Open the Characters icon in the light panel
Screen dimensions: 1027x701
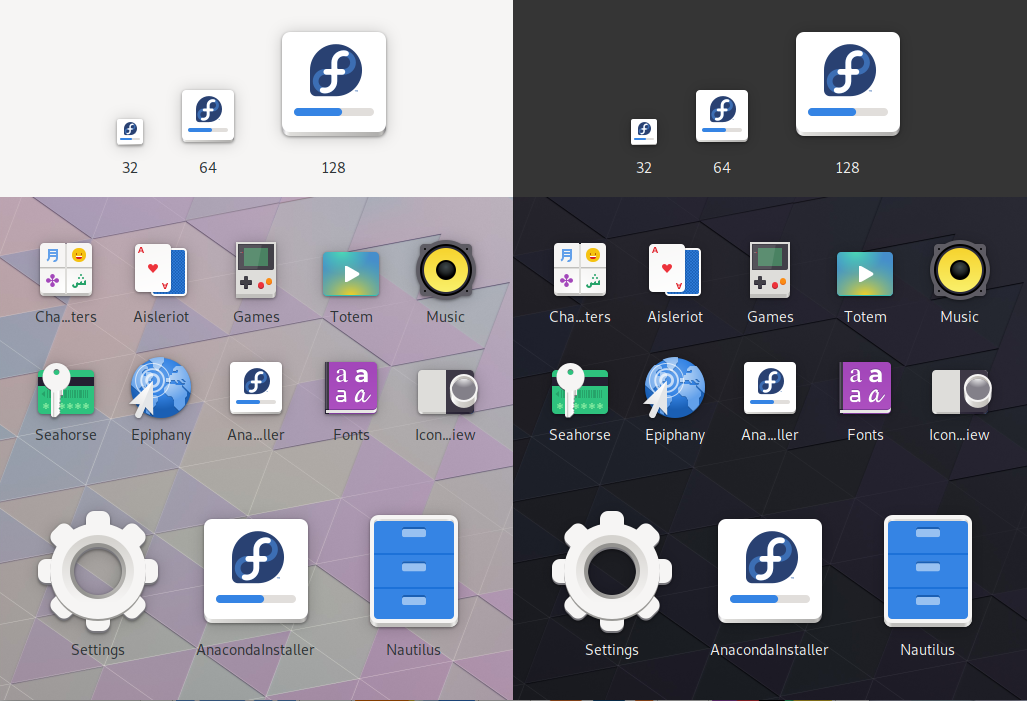(x=65, y=269)
